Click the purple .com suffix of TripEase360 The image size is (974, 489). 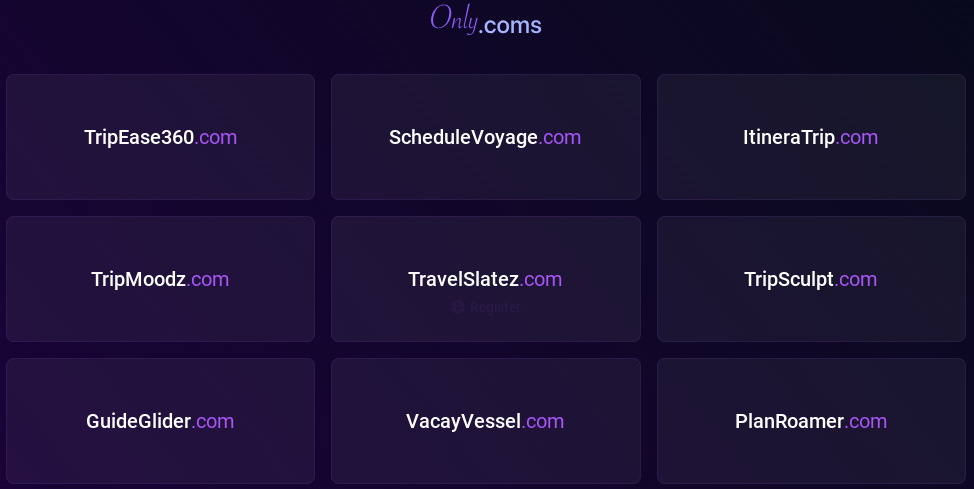(x=216, y=137)
